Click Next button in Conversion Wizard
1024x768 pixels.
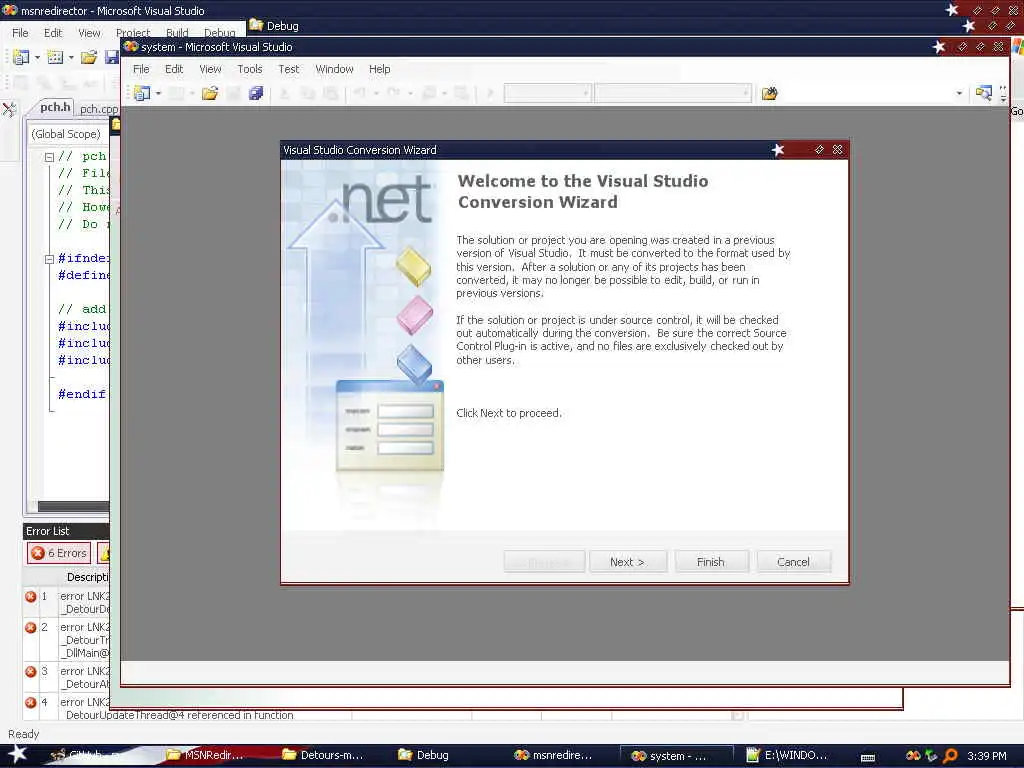tap(628, 562)
